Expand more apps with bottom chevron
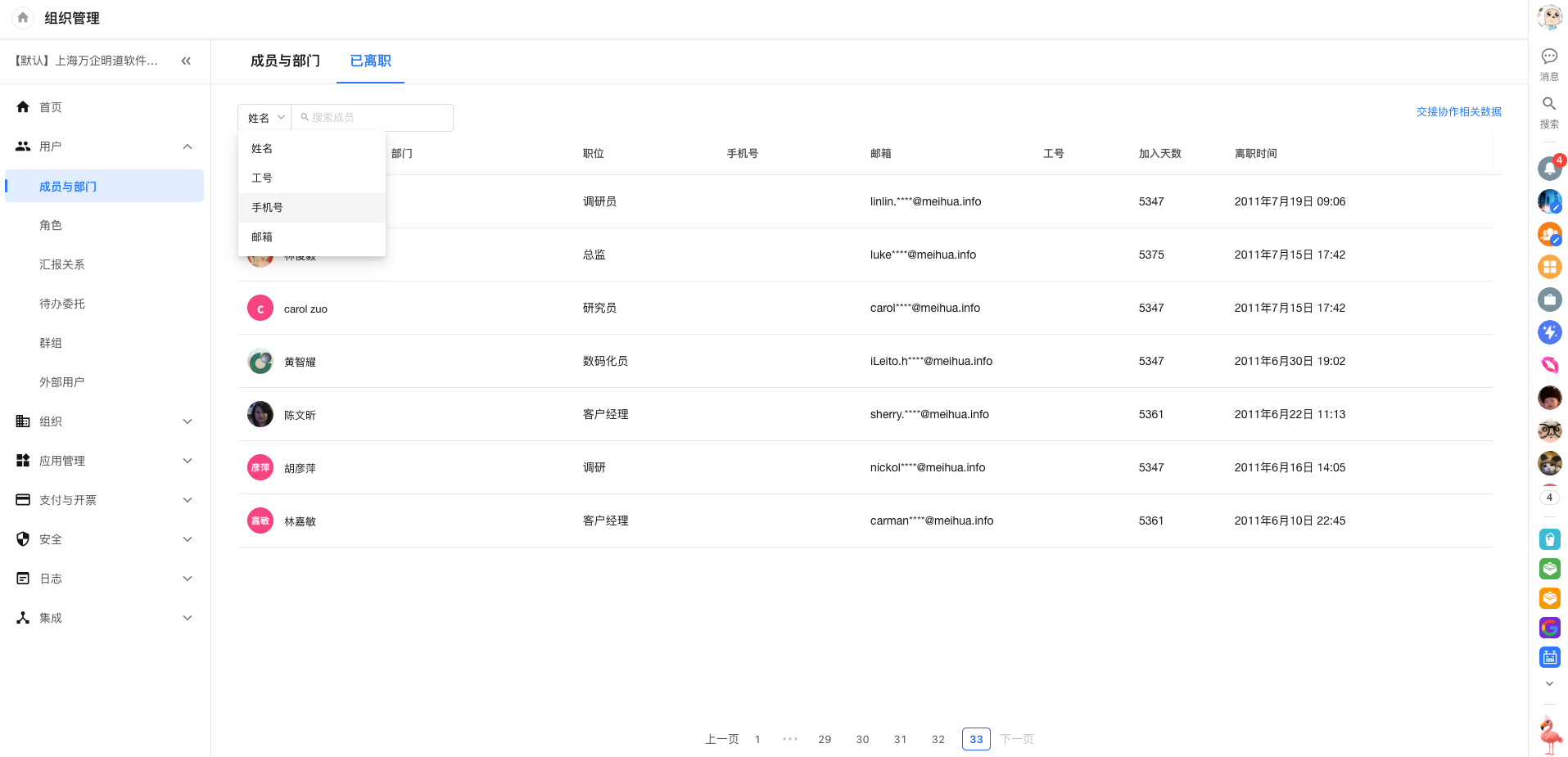The height and width of the screenshot is (757, 1568). point(1548,684)
